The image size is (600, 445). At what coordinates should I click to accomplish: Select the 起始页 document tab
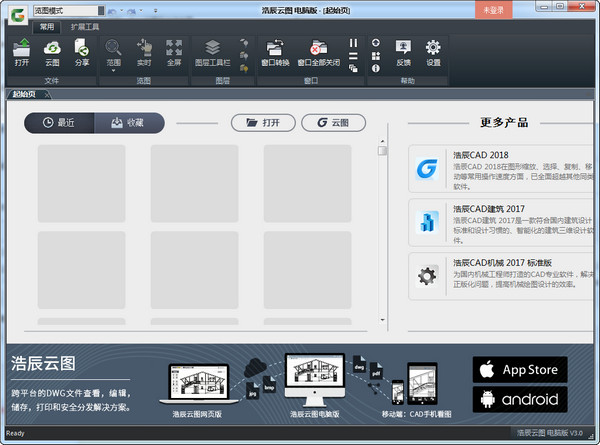[27, 94]
